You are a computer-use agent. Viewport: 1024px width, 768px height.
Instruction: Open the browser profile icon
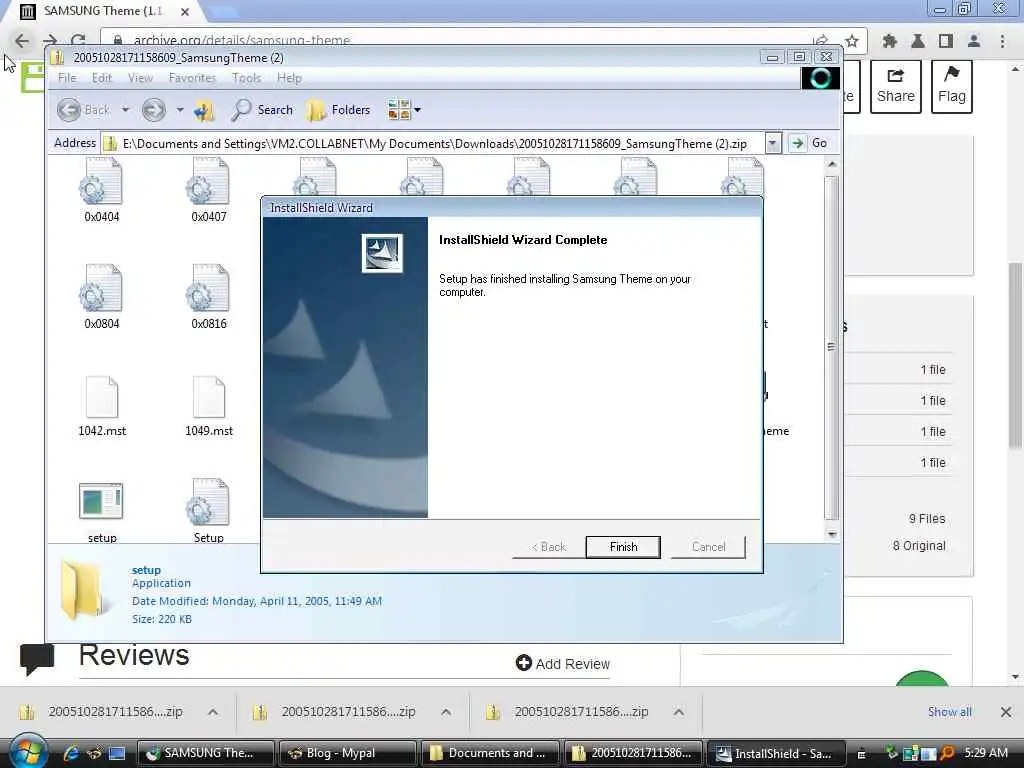tap(974, 40)
